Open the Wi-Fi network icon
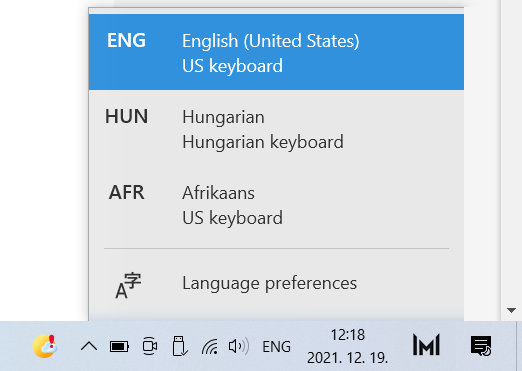Image resolution: width=522 pixels, height=371 pixels. click(210, 346)
